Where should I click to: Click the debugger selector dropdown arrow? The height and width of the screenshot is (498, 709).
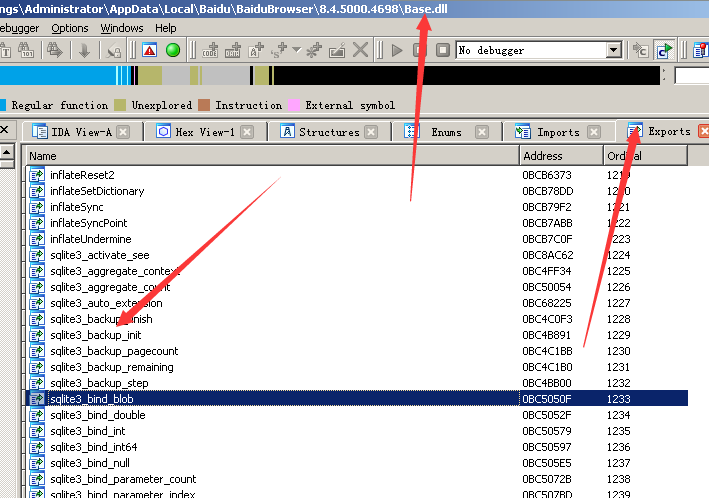[x=614, y=50]
